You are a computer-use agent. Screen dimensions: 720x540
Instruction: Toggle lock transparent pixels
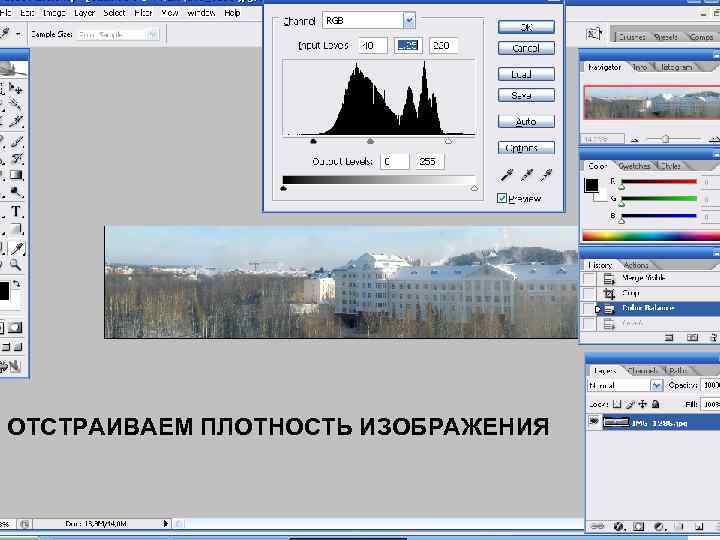coord(617,405)
